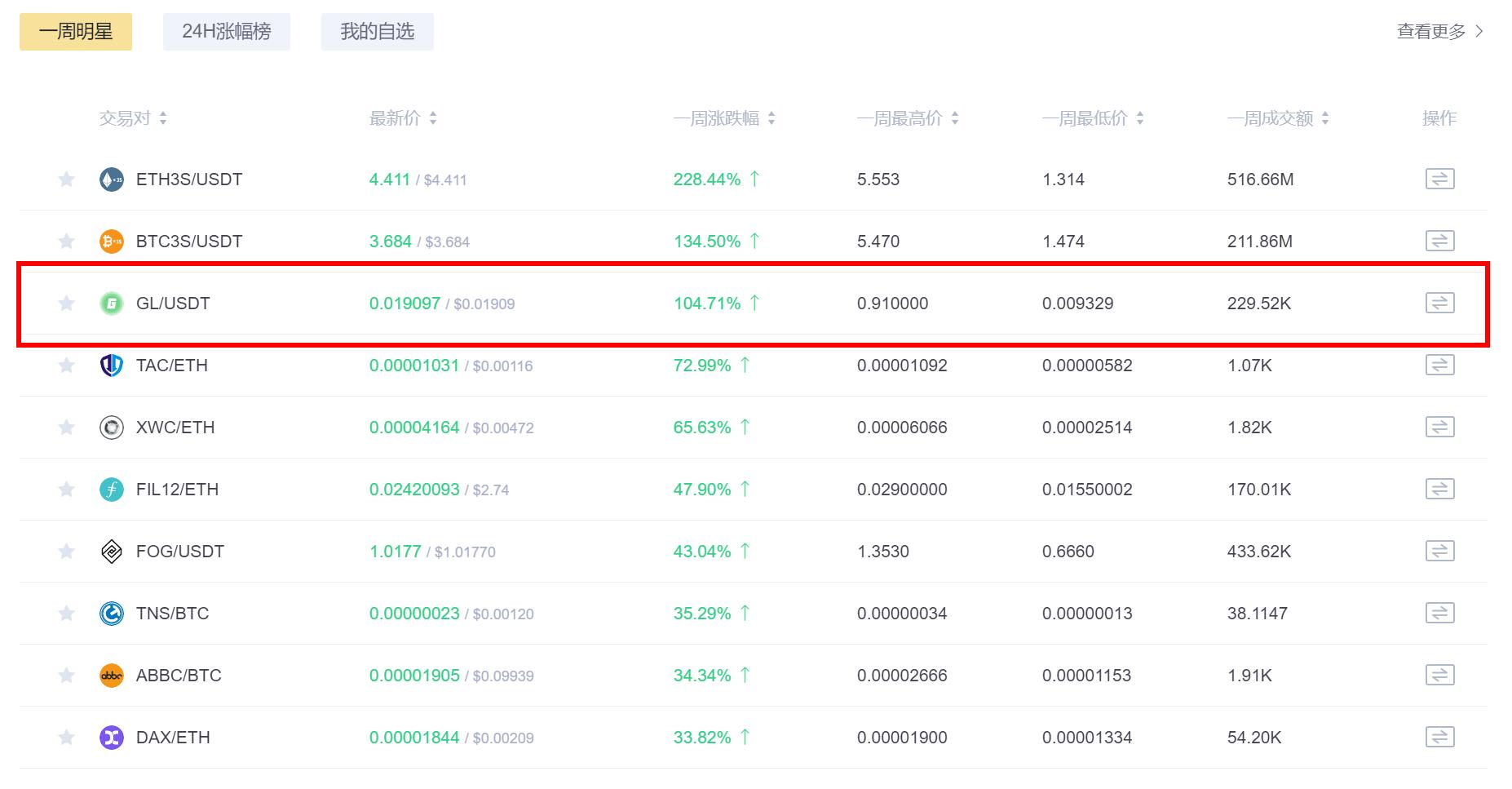Open trade icon for ETH3S/USDT row
1512x789 pixels.
tap(1439, 179)
